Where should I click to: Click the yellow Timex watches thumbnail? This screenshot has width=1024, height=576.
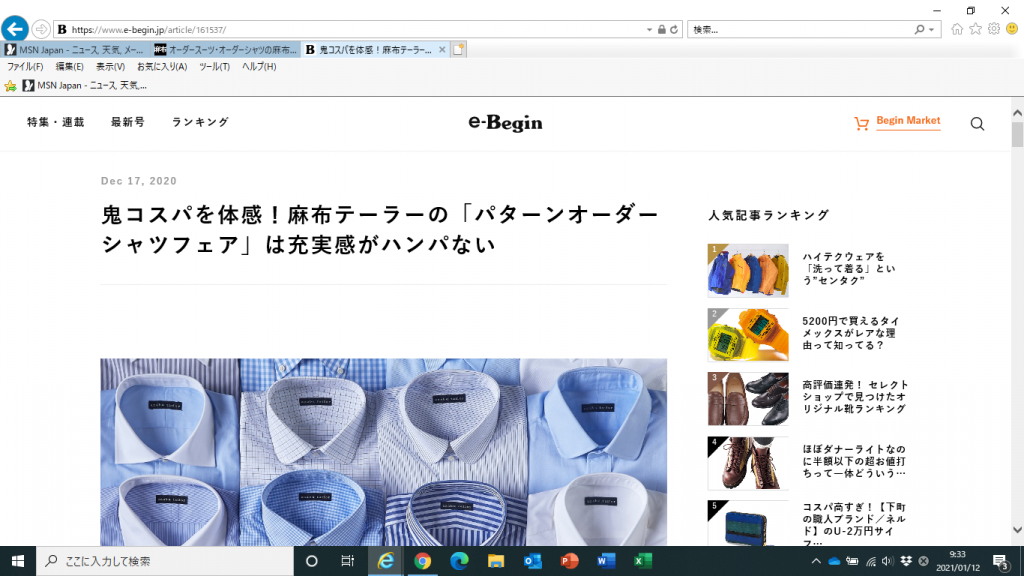tap(748, 335)
